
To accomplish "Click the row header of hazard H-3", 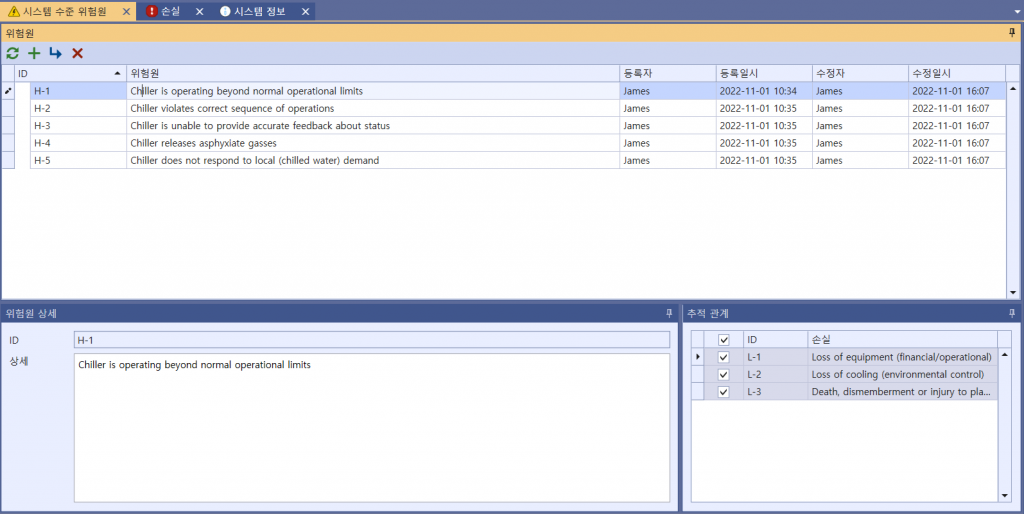I will pyautogui.click(x=8, y=125).
